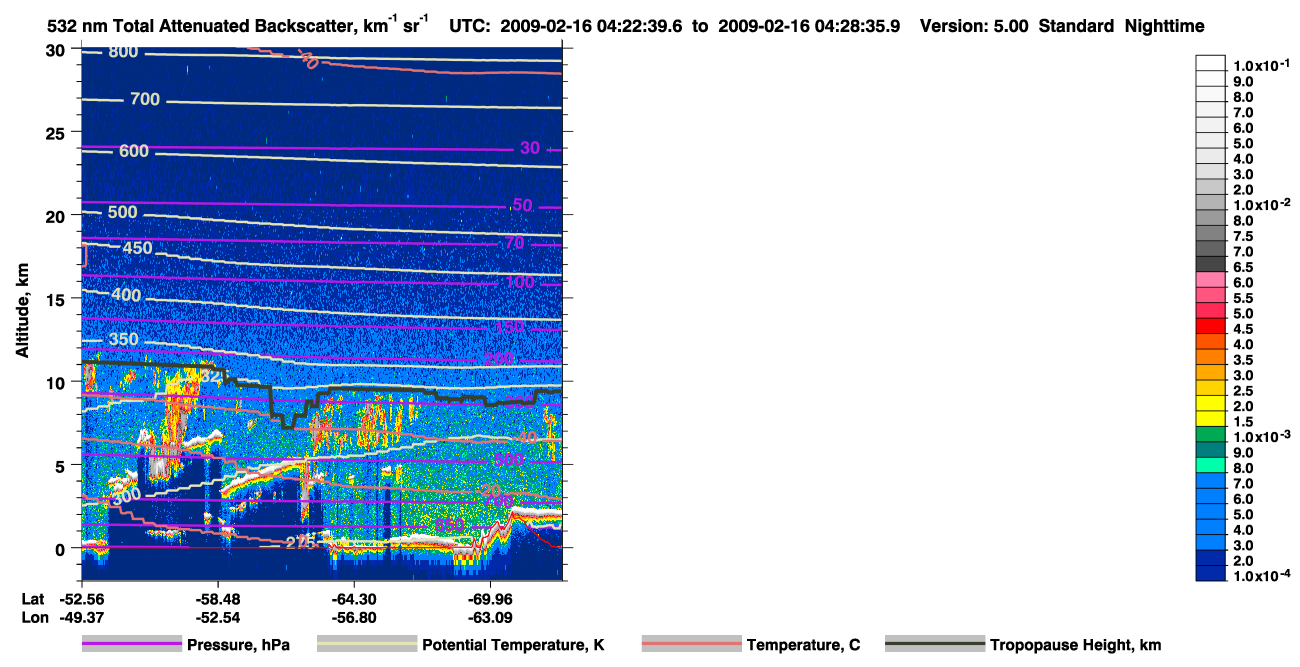This screenshot has width=1300, height=667.
Task: Click the latitude value -52.56
Action: [81, 598]
